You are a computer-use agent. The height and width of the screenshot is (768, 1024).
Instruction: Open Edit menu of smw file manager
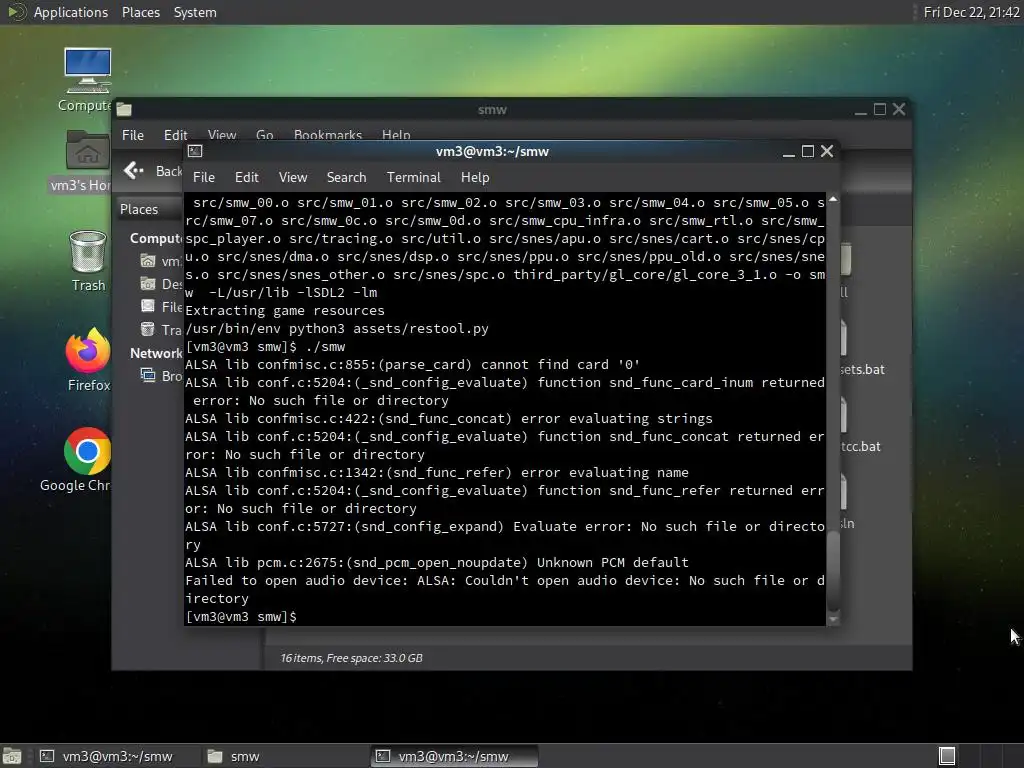pyautogui.click(x=175, y=135)
